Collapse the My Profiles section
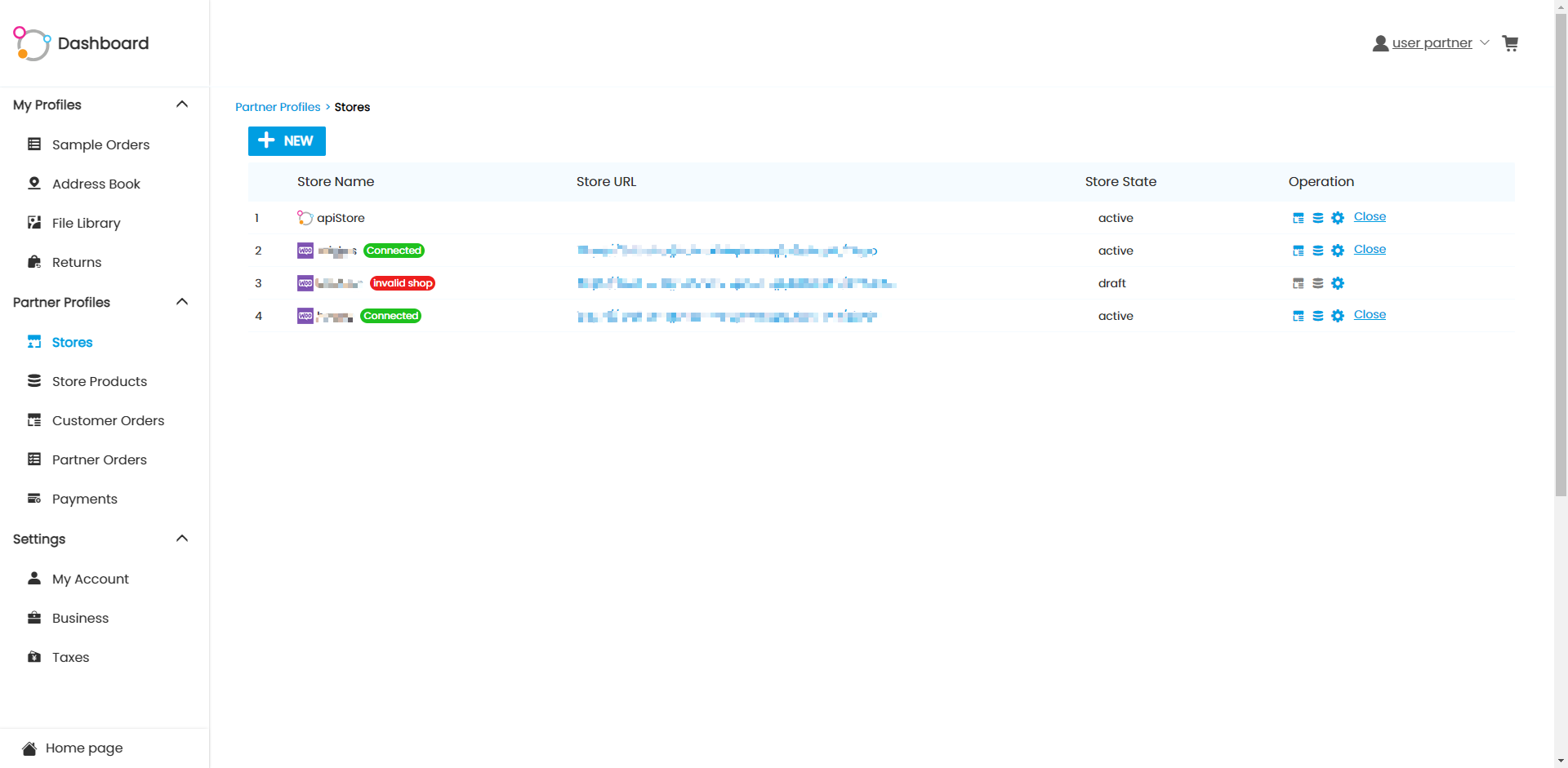Image resolution: width=1568 pixels, height=768 pixels. pos(182,104)
